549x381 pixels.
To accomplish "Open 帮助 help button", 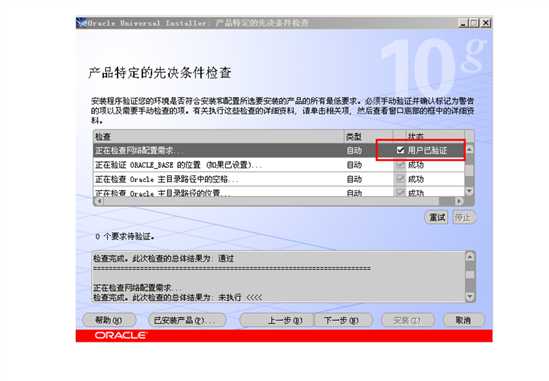I will (109, 320).
